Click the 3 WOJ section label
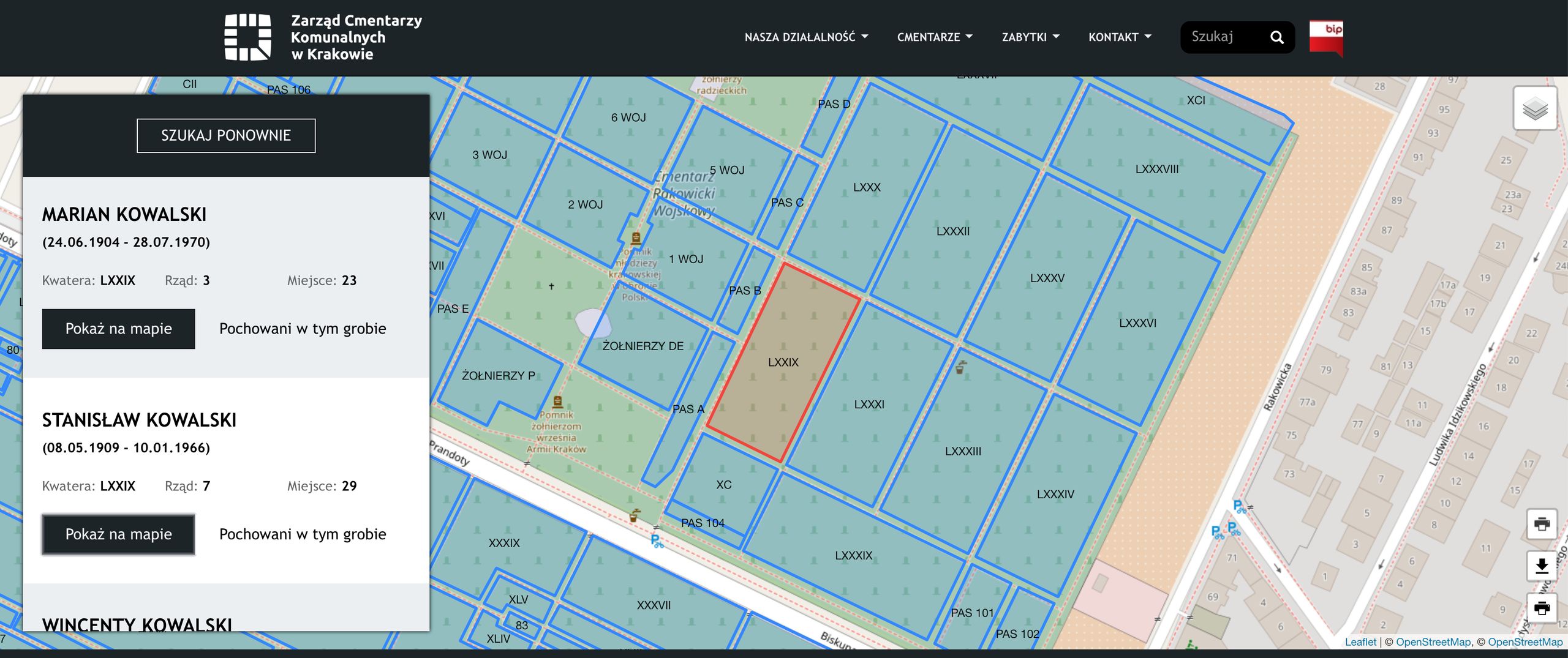Screen dimensions: 1568x658 (x=489, y=155)
